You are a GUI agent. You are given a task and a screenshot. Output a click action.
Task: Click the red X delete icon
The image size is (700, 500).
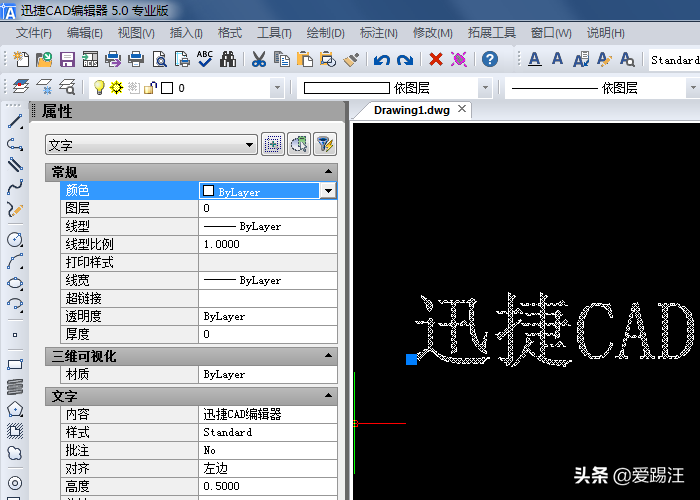tap(436, 60)
